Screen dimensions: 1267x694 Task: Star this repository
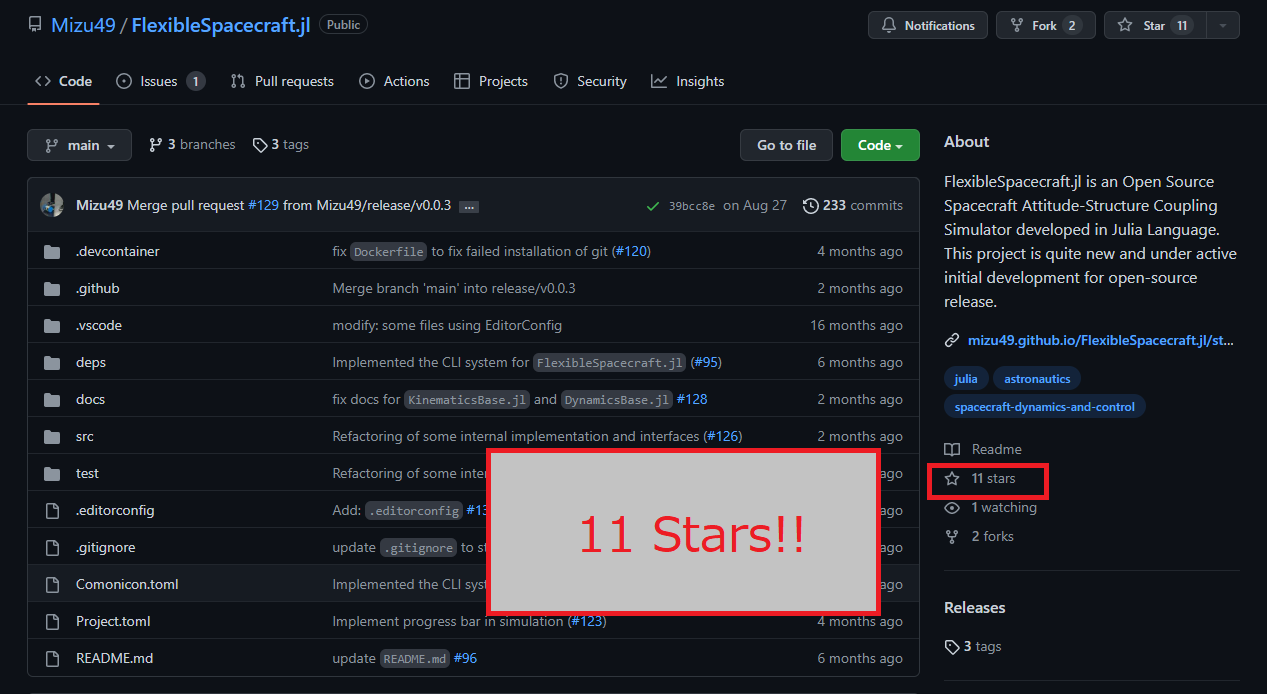(x=1155, y=25)
